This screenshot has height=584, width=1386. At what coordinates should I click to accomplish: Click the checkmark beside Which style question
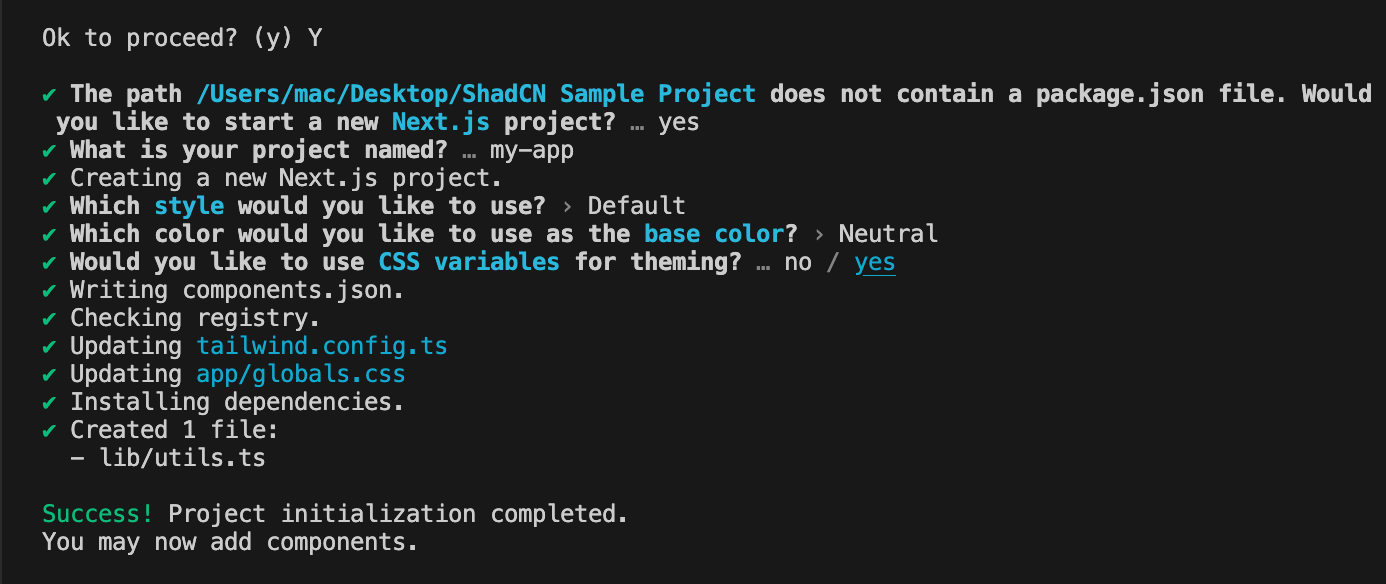click(x=49, y=206)
